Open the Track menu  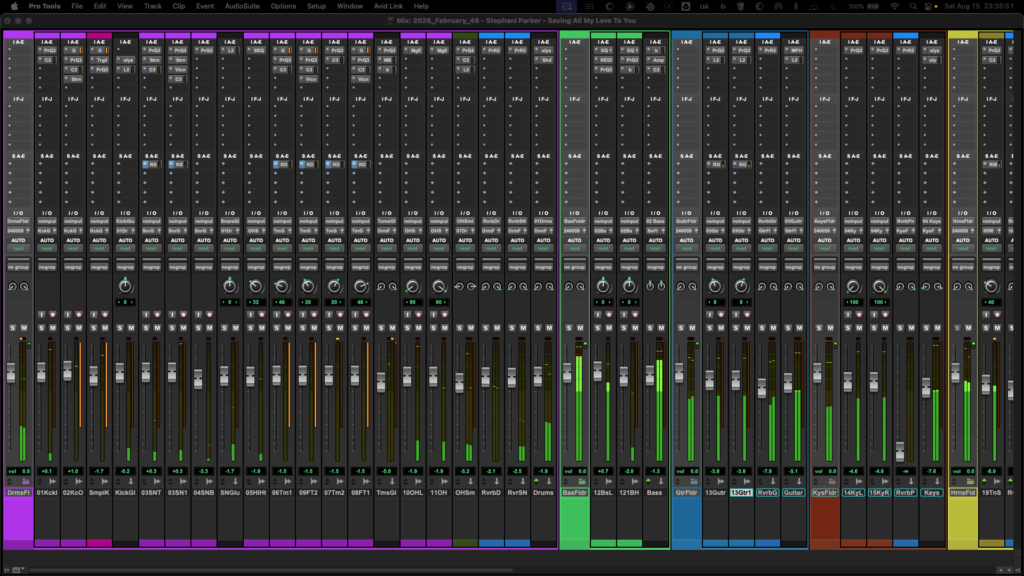tap(152, 6)
